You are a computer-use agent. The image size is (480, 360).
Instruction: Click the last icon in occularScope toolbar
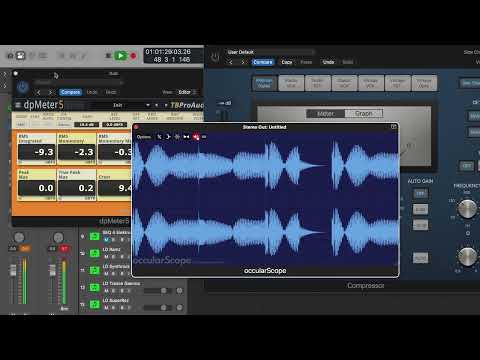(x=204, y=137)
